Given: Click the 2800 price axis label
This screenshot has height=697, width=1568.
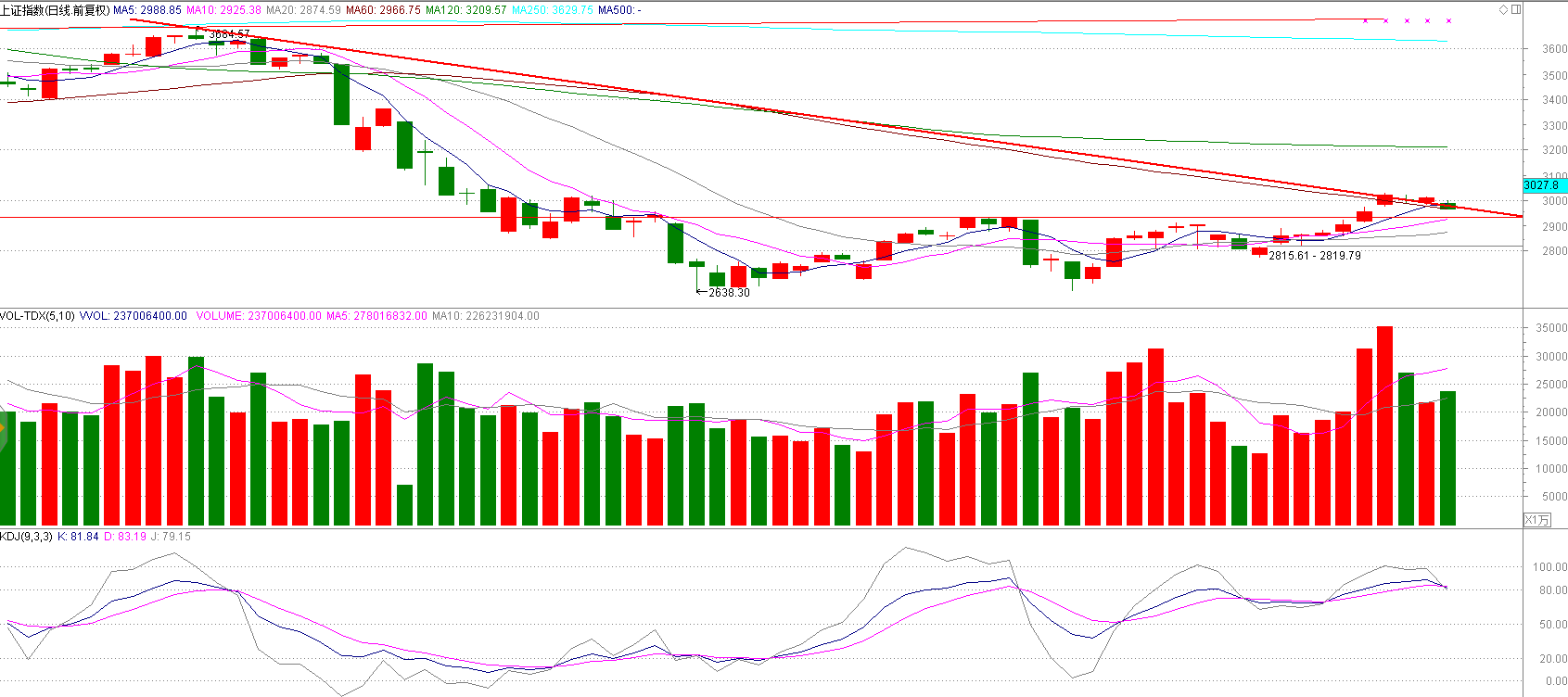Looking at the screenshot, I should click(x=1554, y=251).
